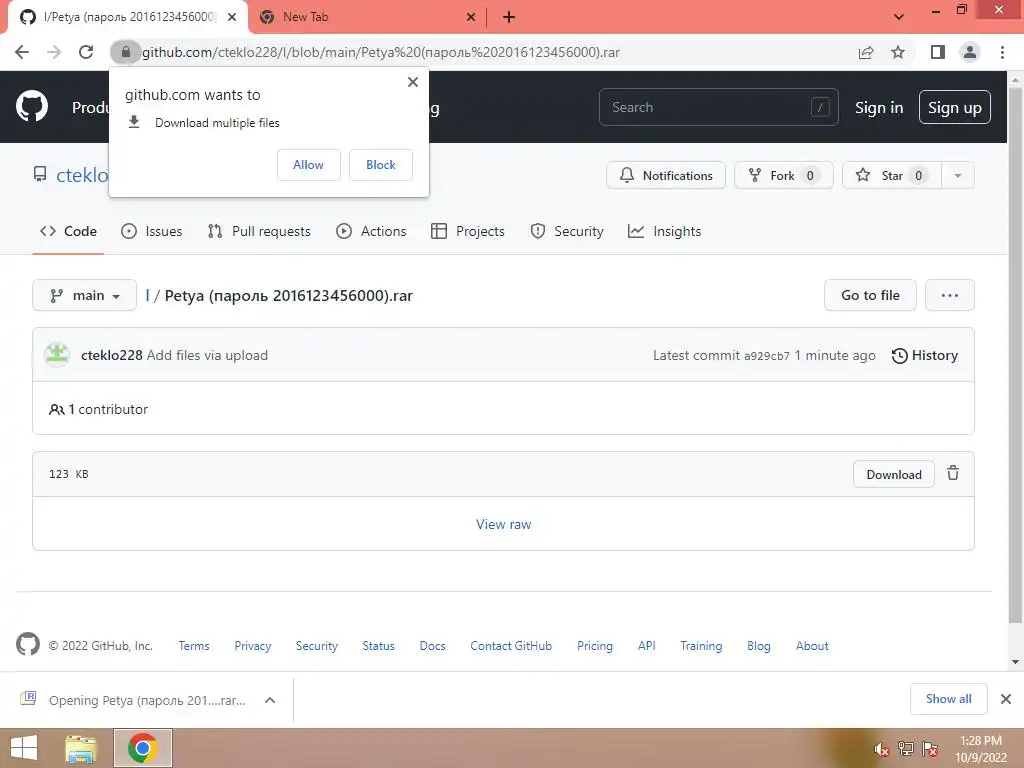Open Action Center flag tray icon
1024x768 pixels.
[930, 749]
